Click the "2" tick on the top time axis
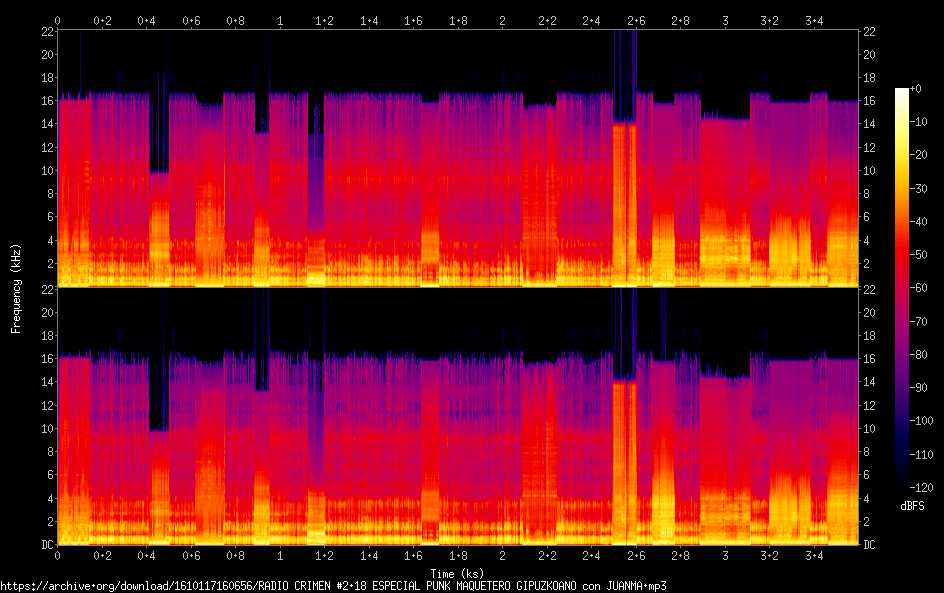Screen dimensions: 944x593 click(503, 21)
